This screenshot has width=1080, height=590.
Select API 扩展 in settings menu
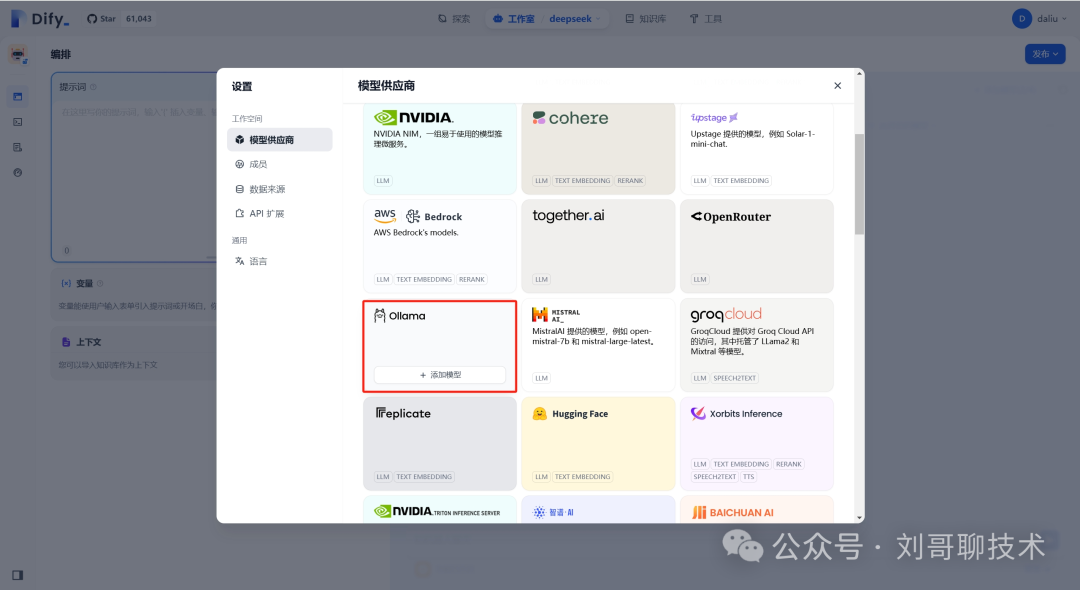280,213
